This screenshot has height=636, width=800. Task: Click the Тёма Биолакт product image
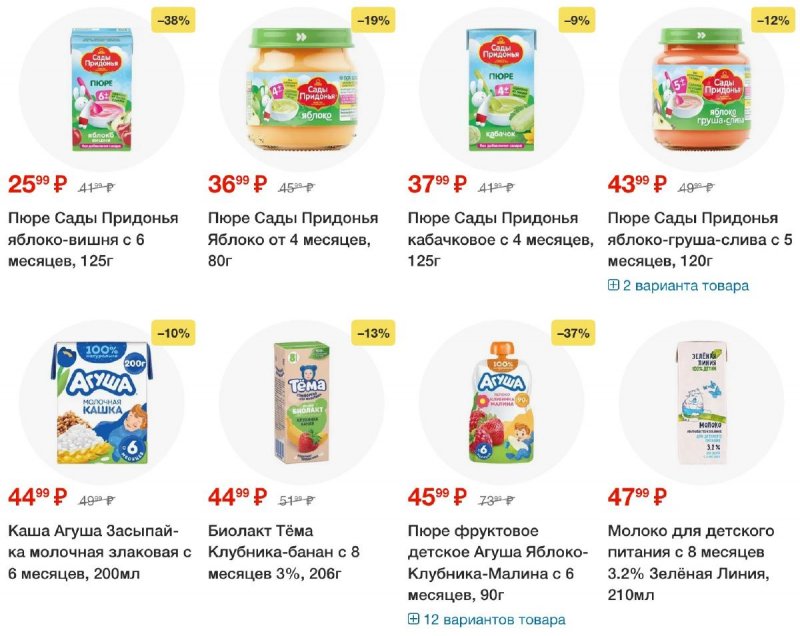point(301,403)
